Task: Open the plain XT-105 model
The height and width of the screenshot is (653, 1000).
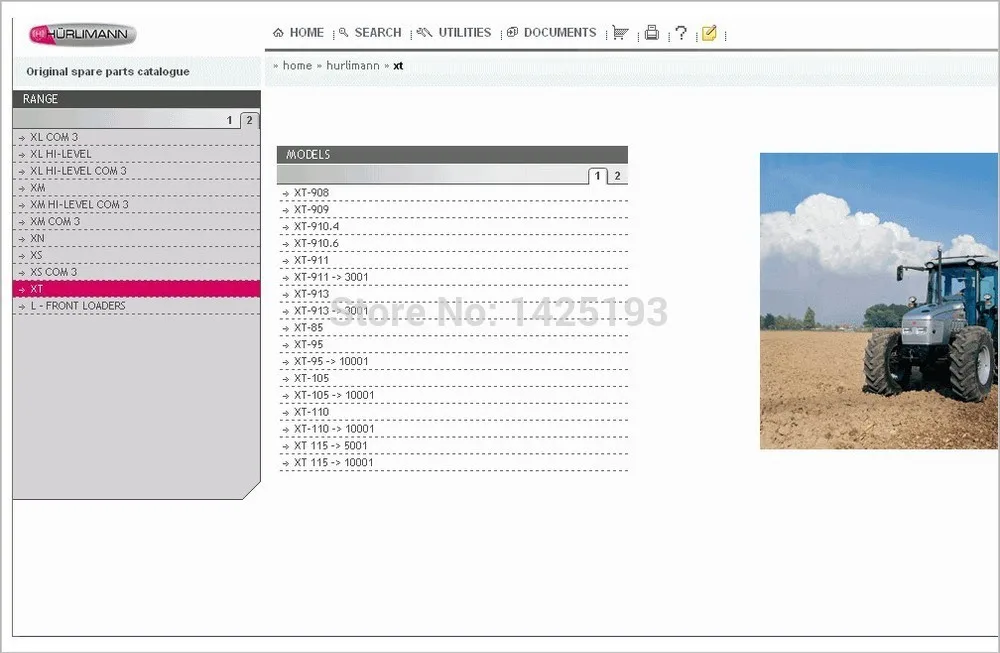Action: pos(453,379)
